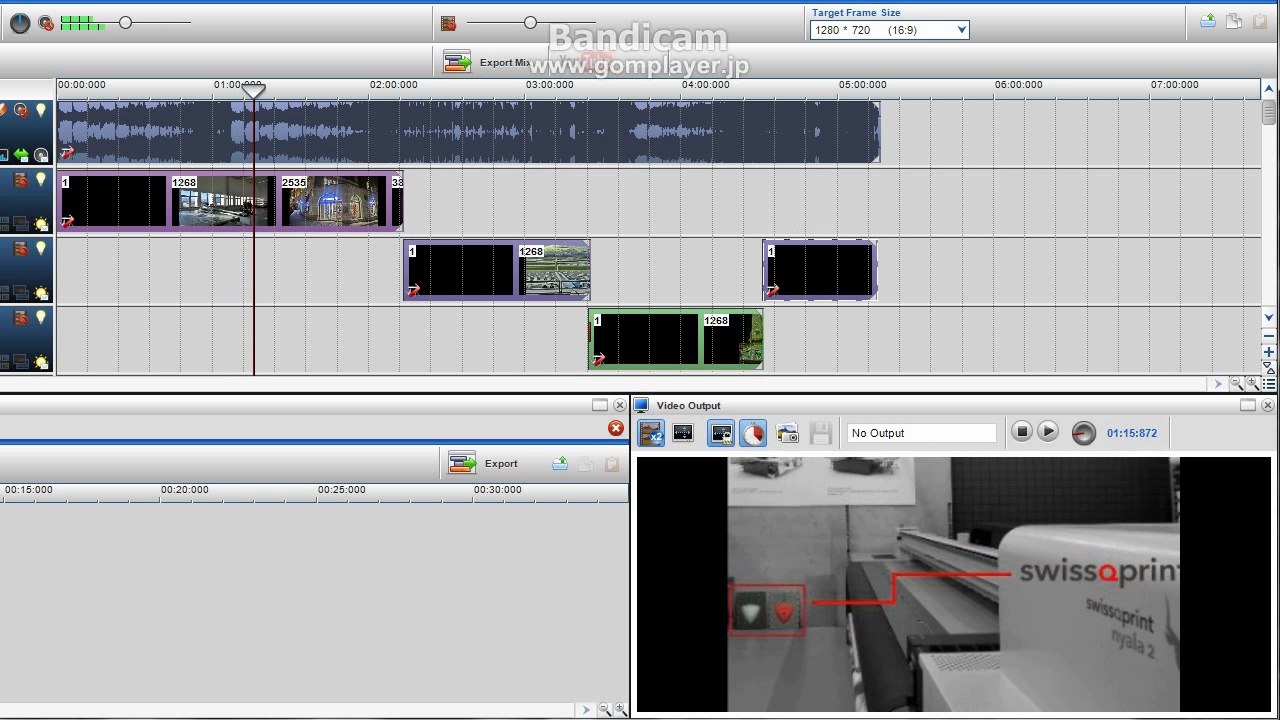The height and width of the screenshot is (720, 1280).
Task: Click the plus track height button
Action: click(x=1269, y=352)
